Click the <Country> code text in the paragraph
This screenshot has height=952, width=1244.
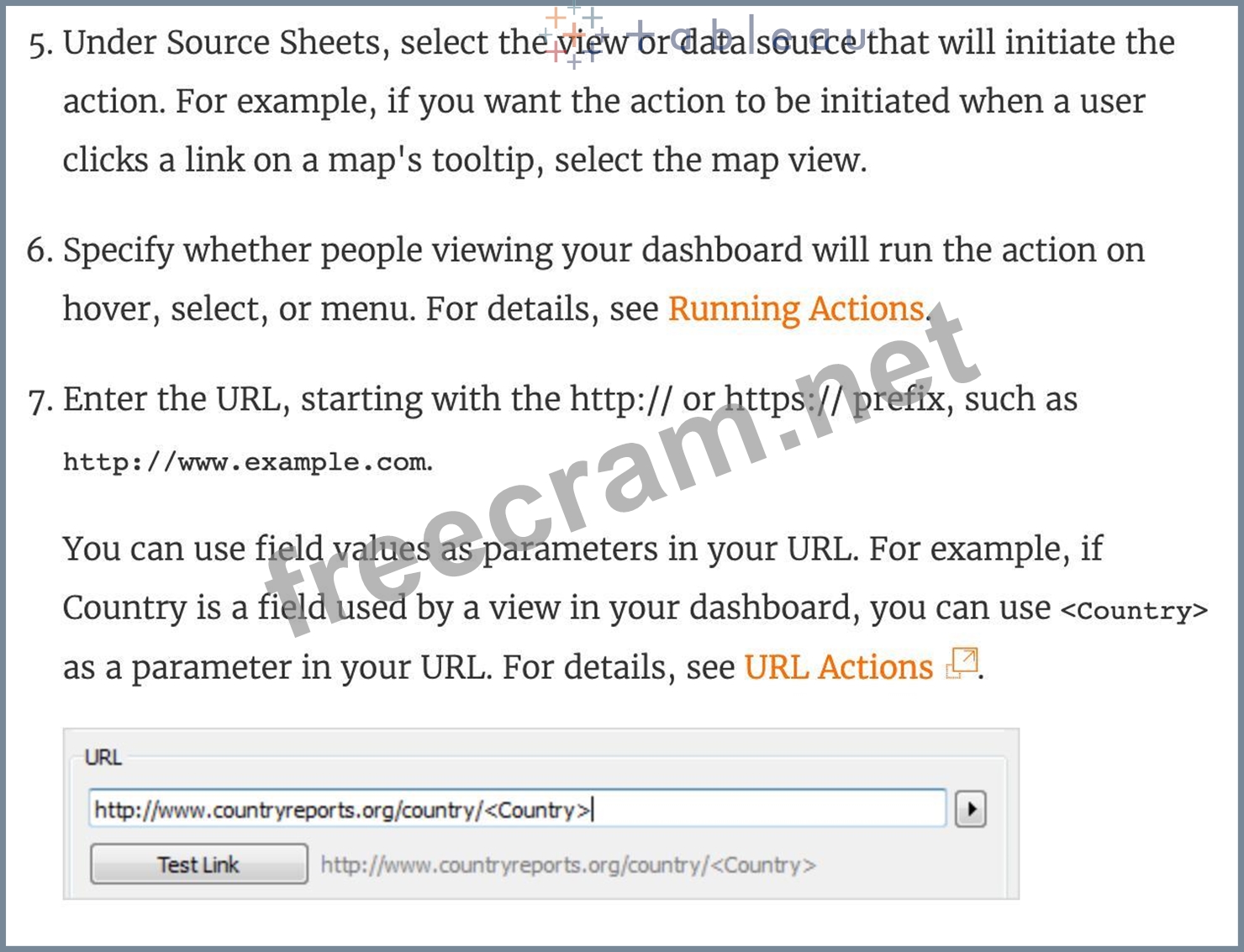(x=1133, y=610)
